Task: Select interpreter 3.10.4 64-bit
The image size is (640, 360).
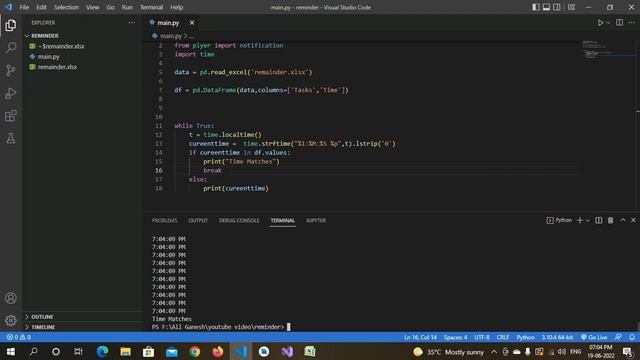Action: click(x=557, y=337)
